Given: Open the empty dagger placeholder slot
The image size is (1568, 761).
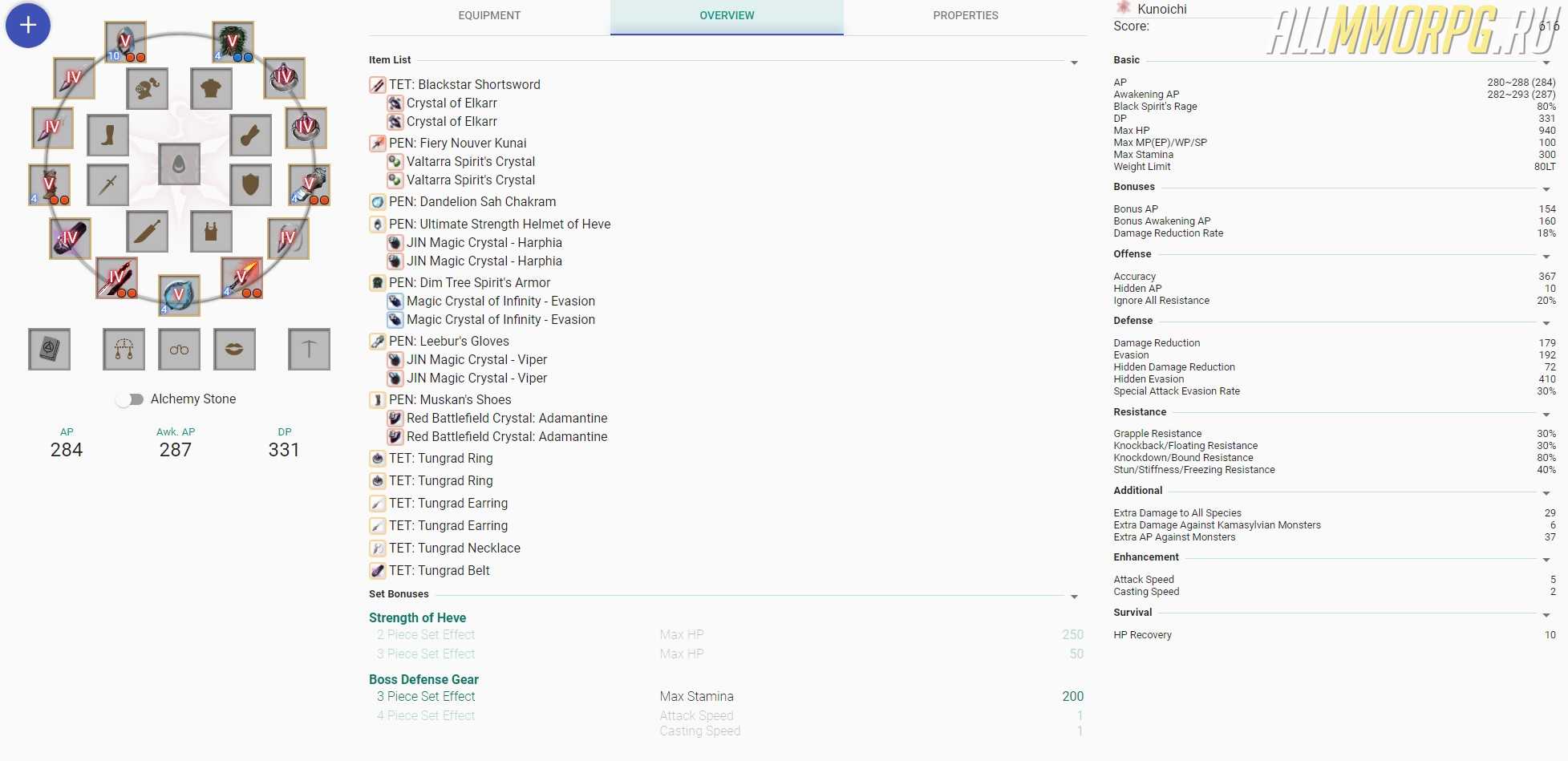Looking at the screenshot, I should coord(147,232).
